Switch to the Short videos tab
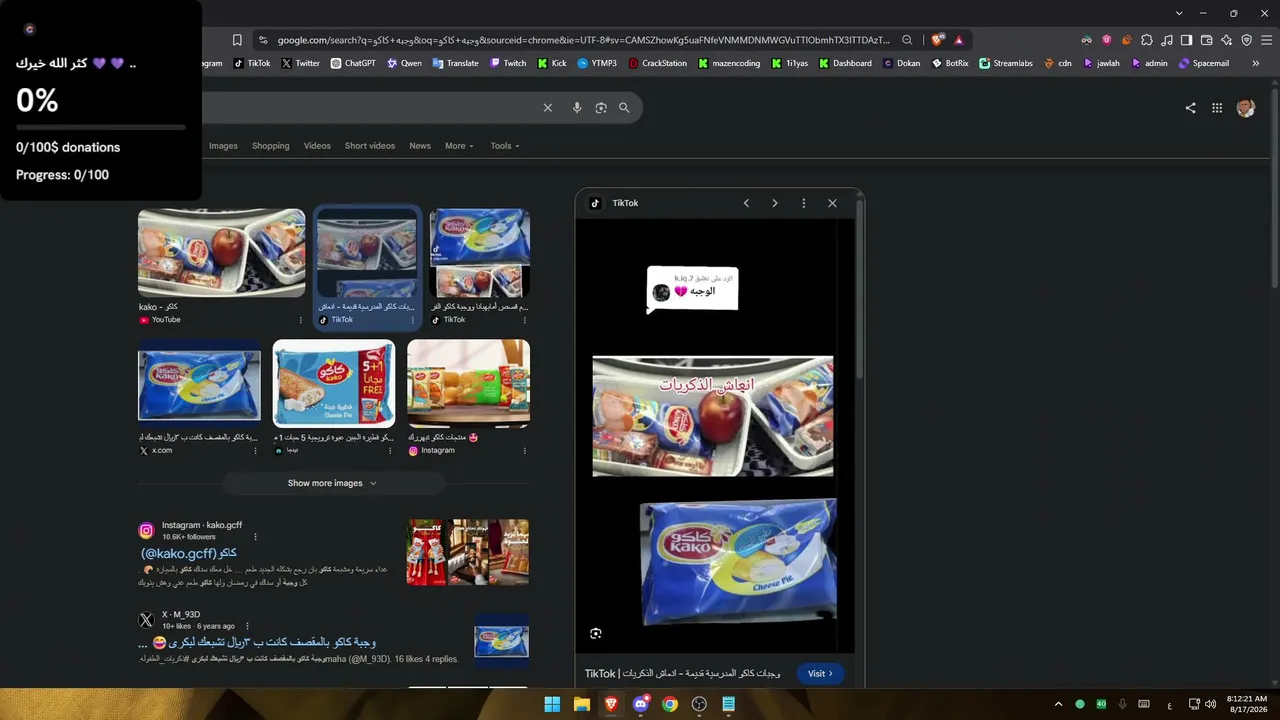The width and height of the screenshot is (1280, 720). (x=370, y=146)
